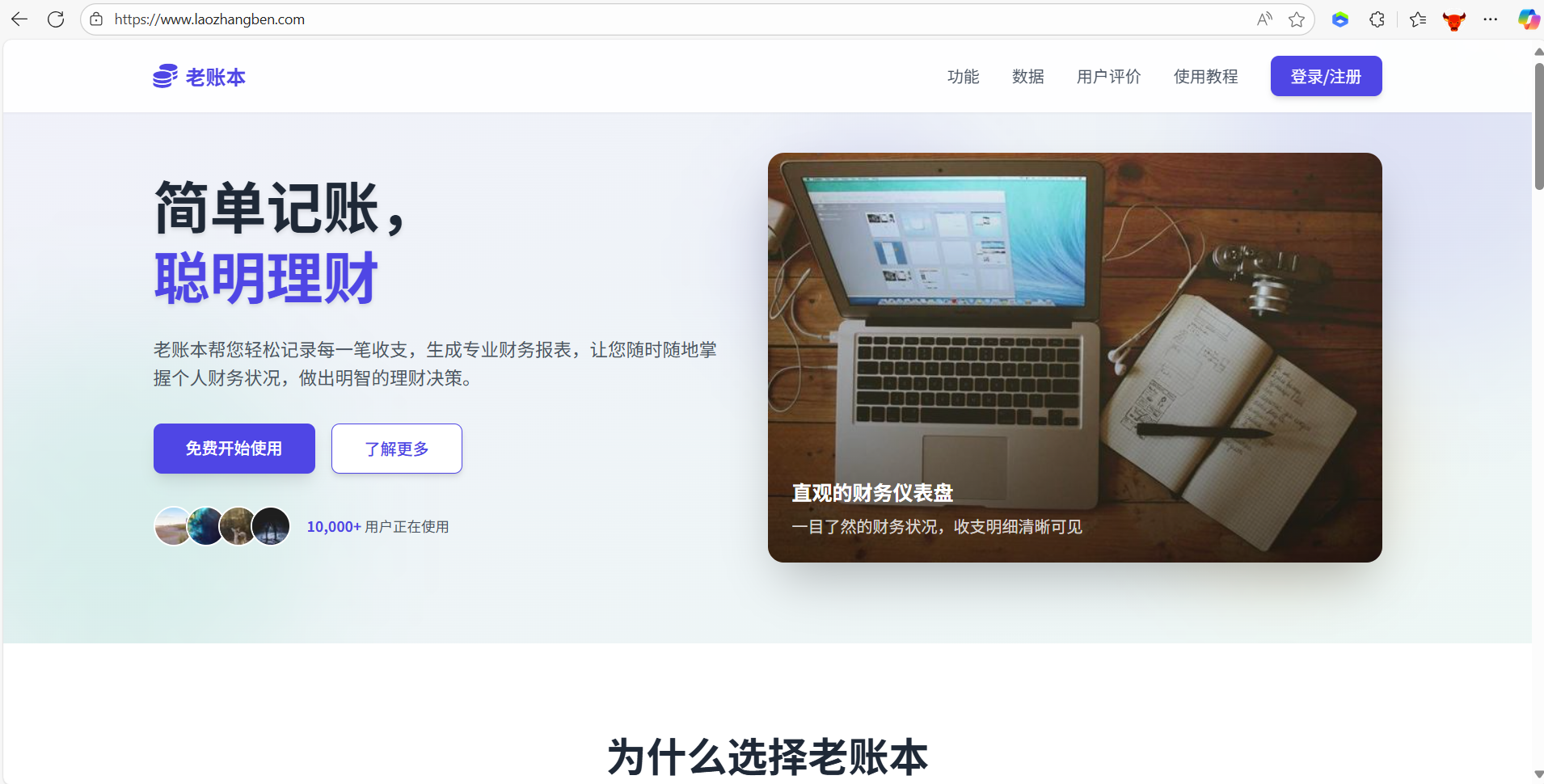Screen dimensions: 1544x784
Task: Open the read aloud icon in address bar
Action: tap(1265, 19)
